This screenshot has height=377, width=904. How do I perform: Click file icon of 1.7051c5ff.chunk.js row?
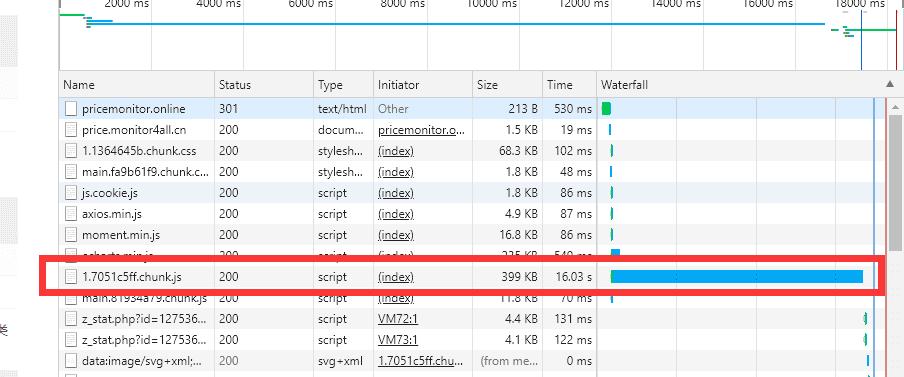pos(70,277)
